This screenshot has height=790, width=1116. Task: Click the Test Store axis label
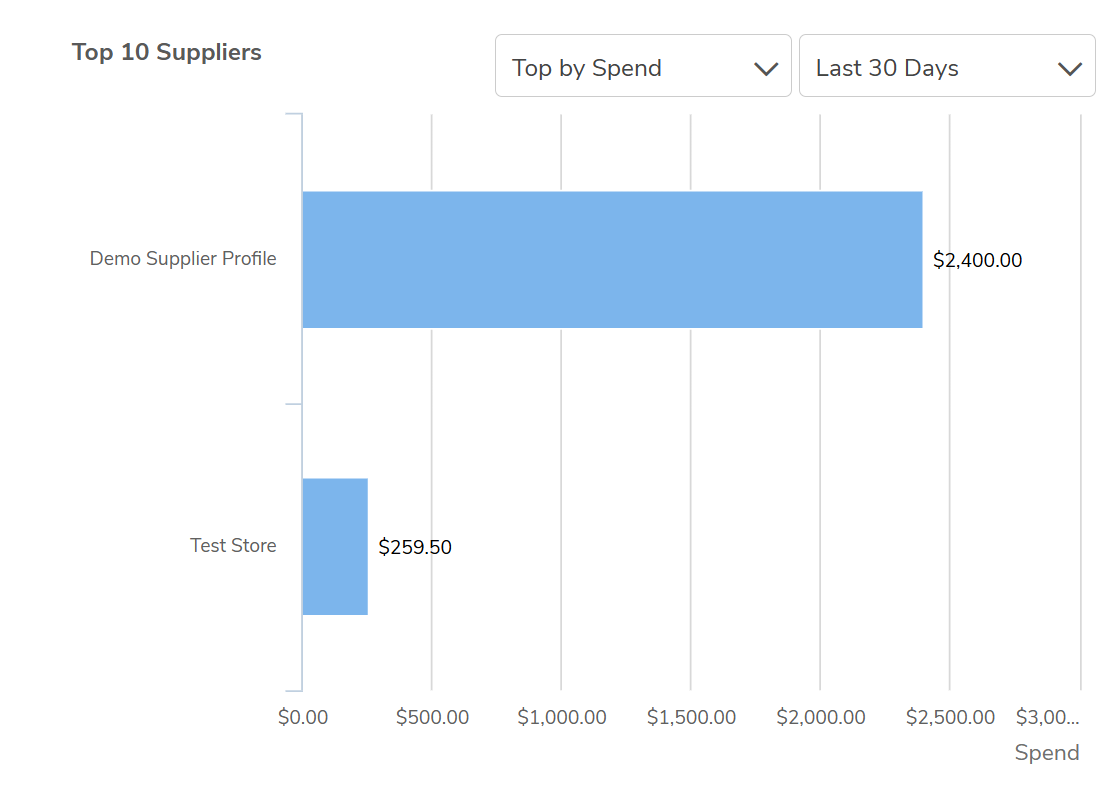tap(233, 546)
